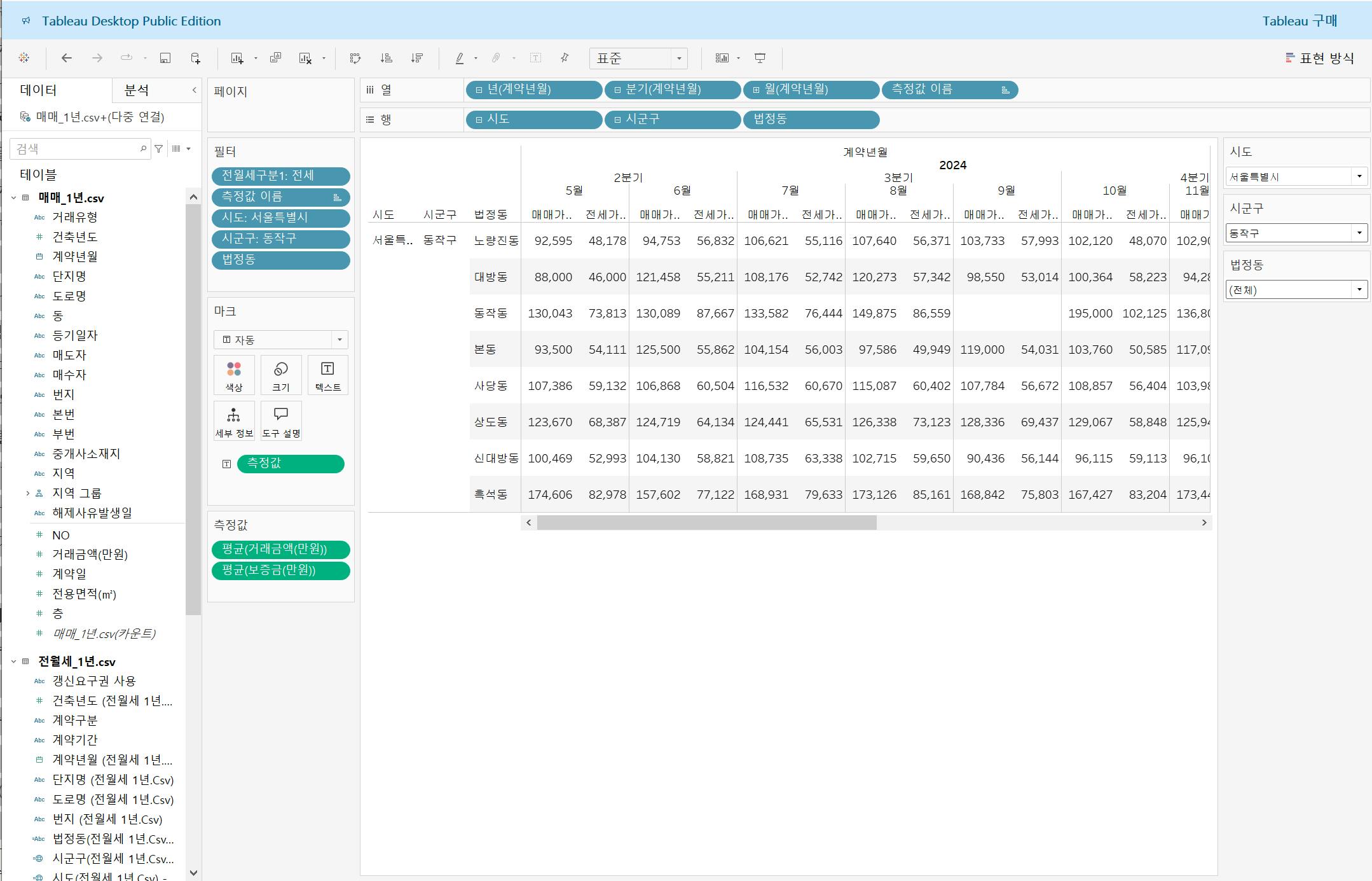Sort descending using toolbar icon
The image size is (1372, 881).
tap(417, 58)
